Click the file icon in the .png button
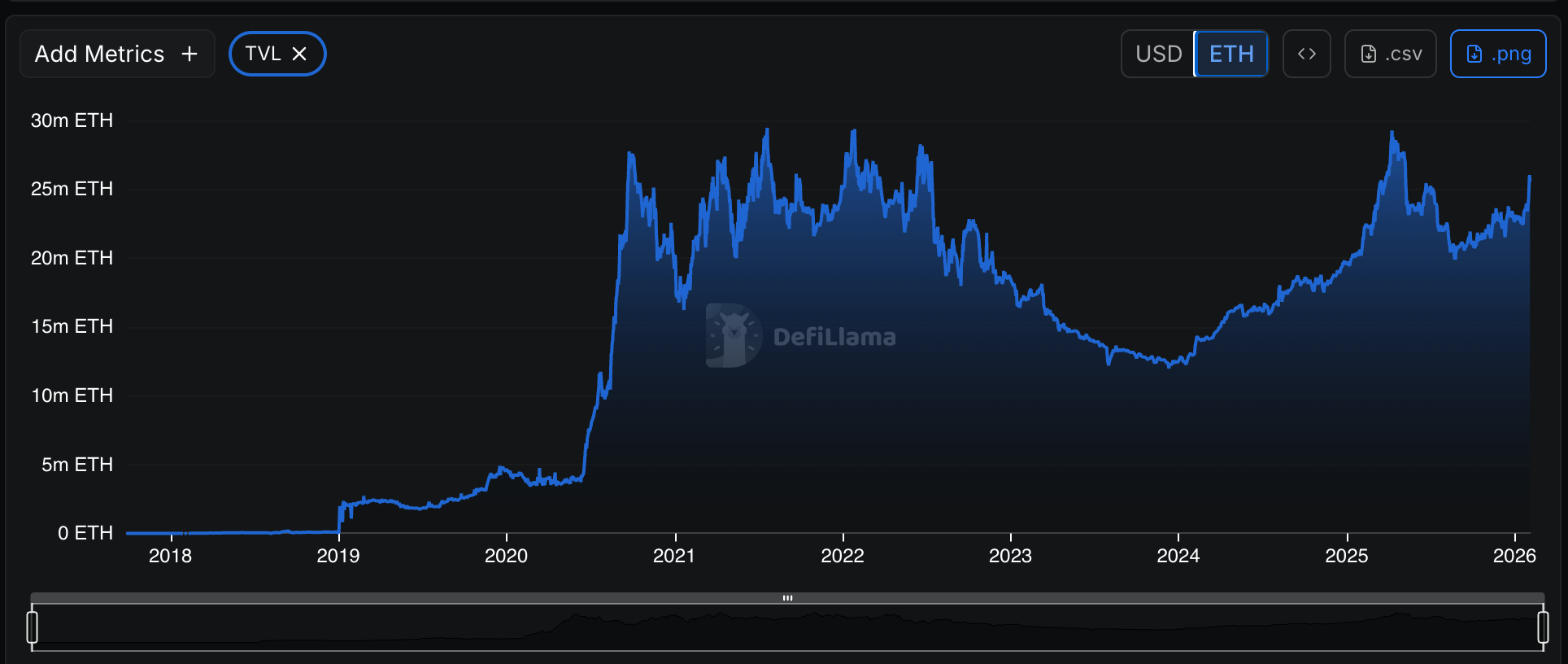The height and width of the screenshot is (664, 1568). coord(1474,54)
